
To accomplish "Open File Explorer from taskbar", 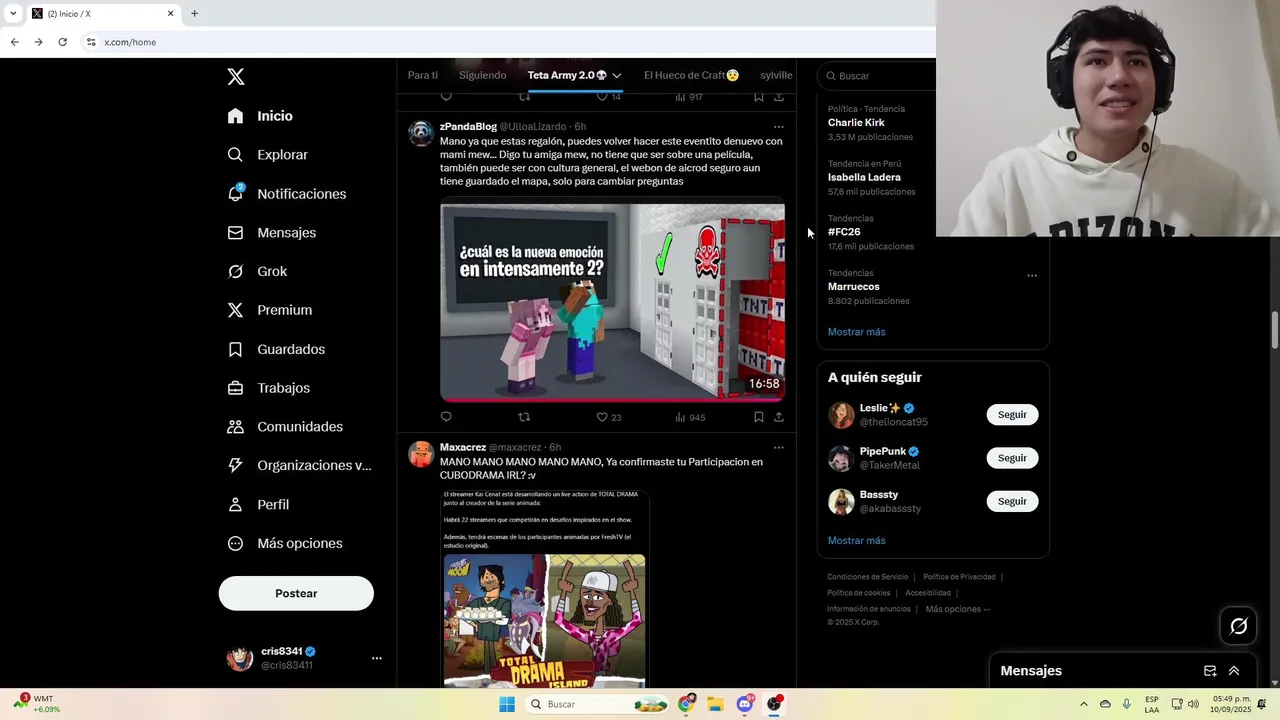I will [x=715, y=704].
